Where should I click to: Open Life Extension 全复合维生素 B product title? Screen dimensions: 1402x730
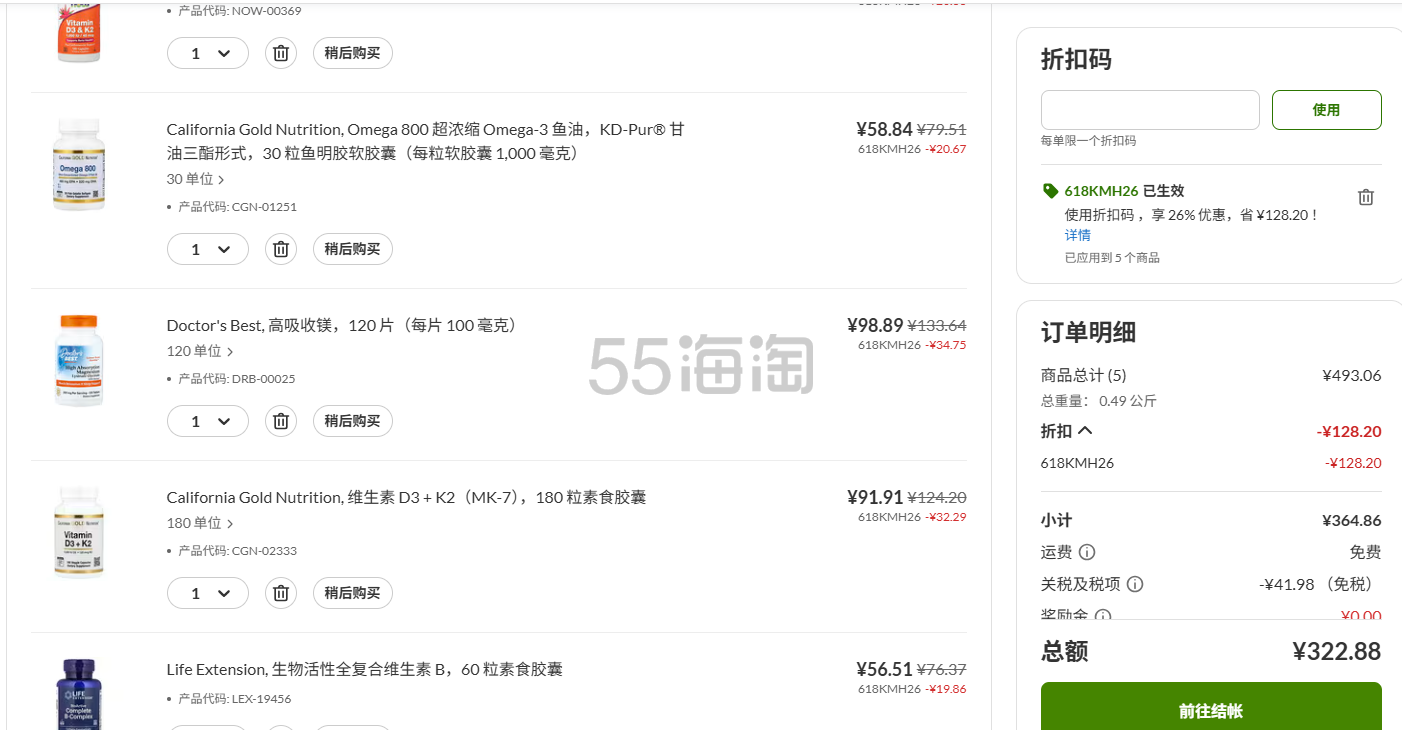(x=365, y=669)
